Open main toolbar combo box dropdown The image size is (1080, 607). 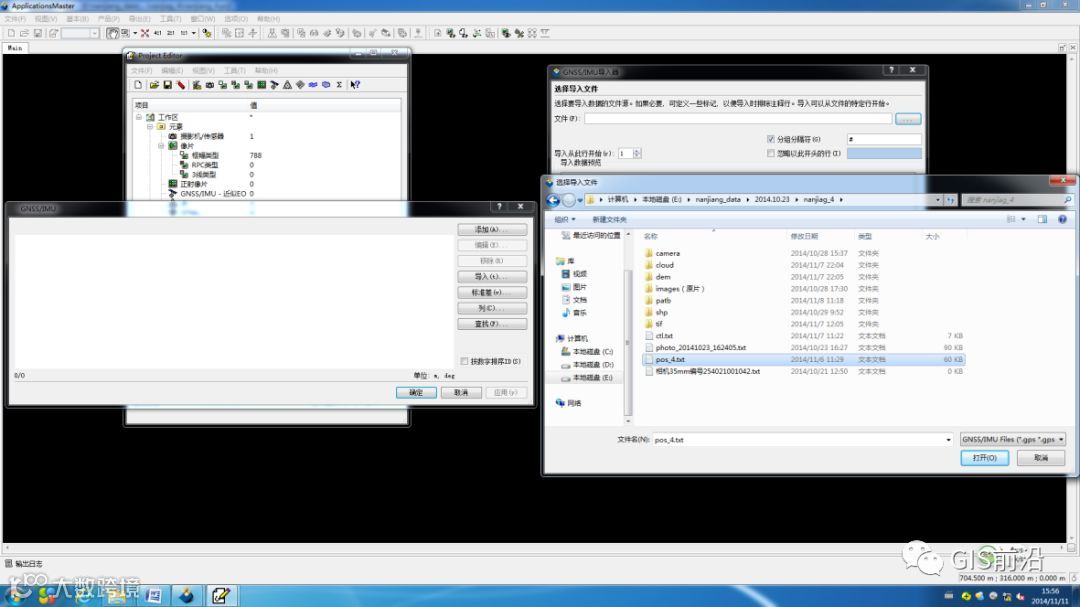tap(94, 33)
